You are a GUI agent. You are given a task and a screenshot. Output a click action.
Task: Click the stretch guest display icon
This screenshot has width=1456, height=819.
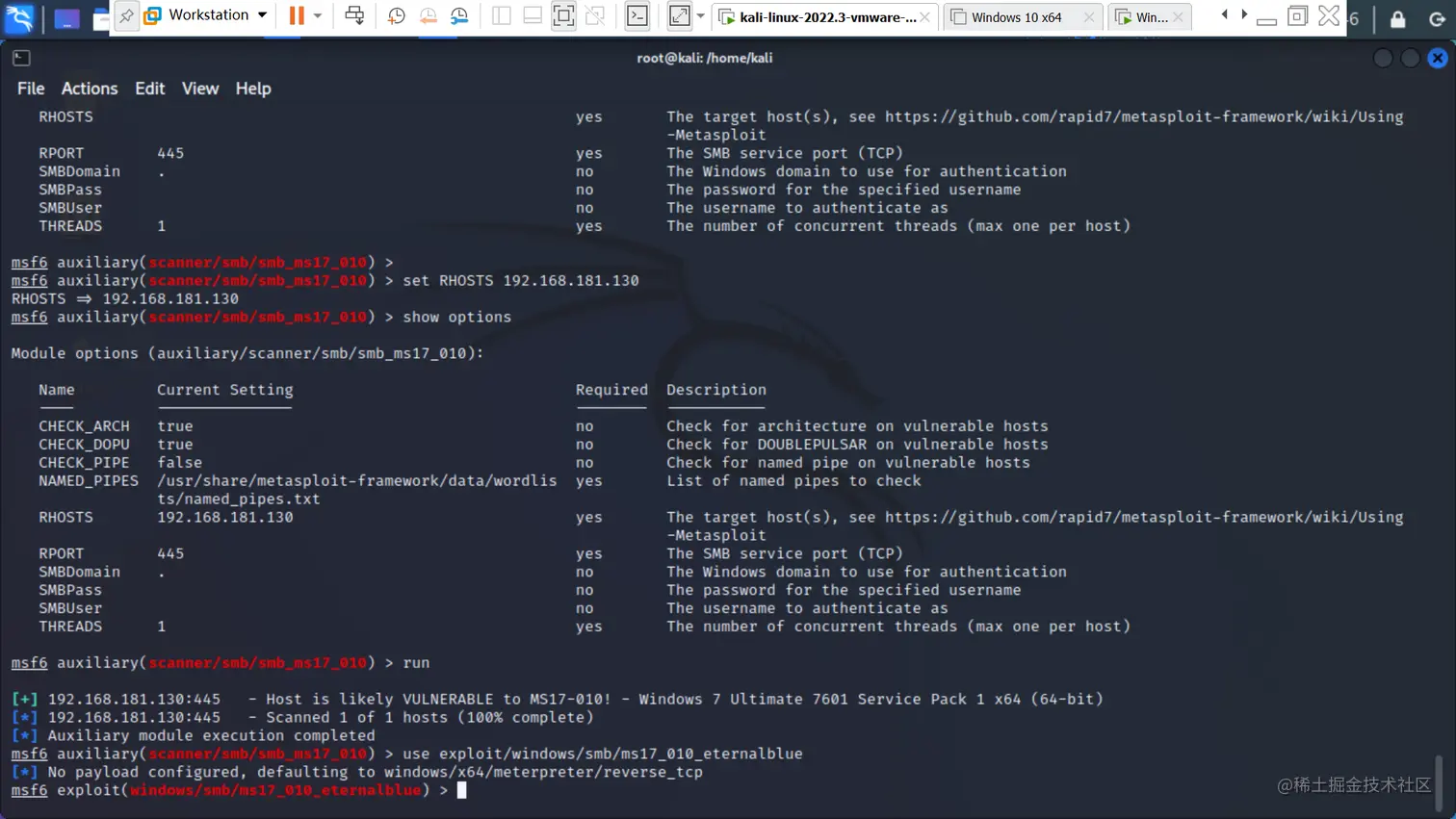tap(680, 15)
